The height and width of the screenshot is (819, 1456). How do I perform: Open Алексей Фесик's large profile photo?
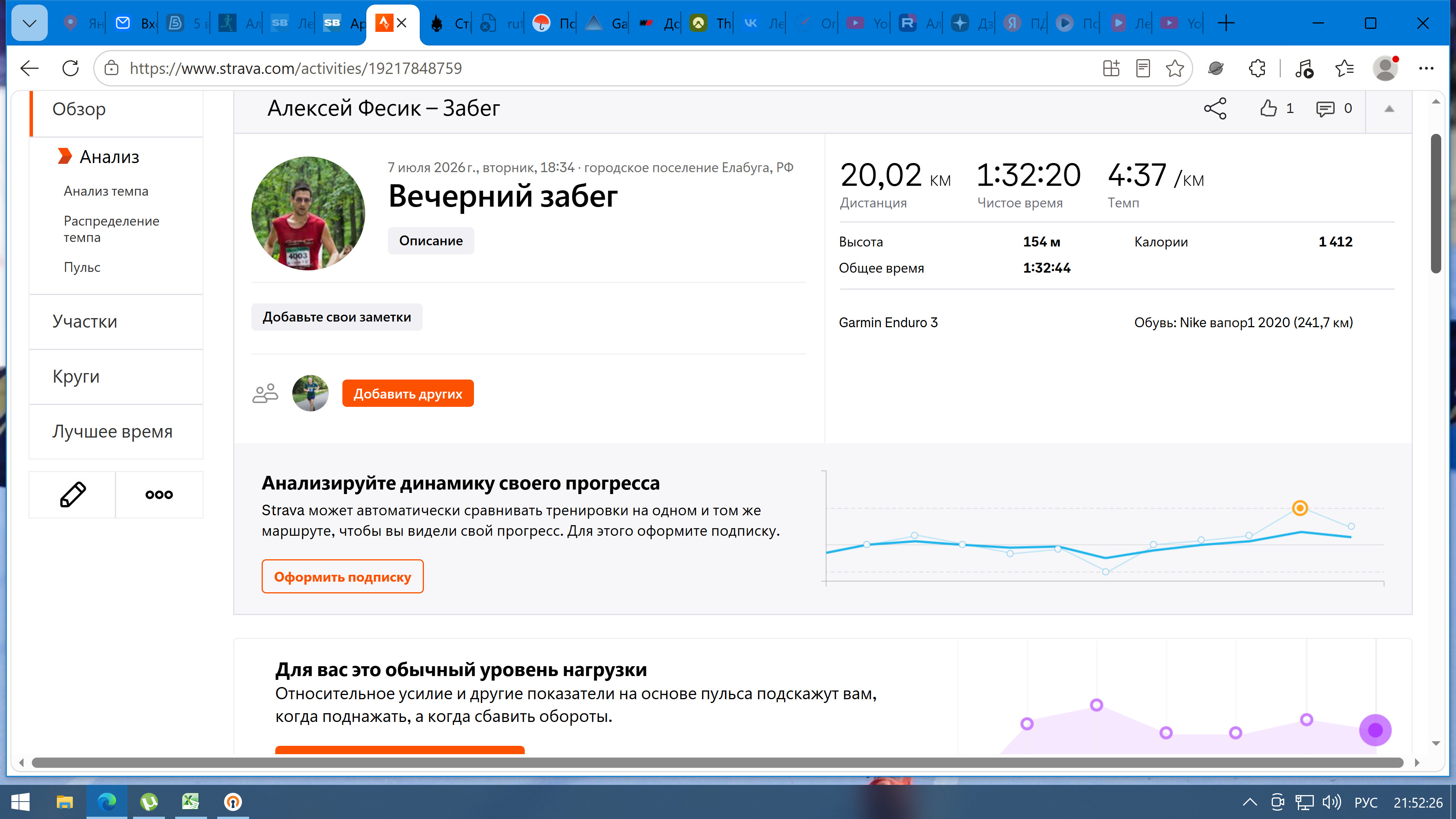(308, 213)
